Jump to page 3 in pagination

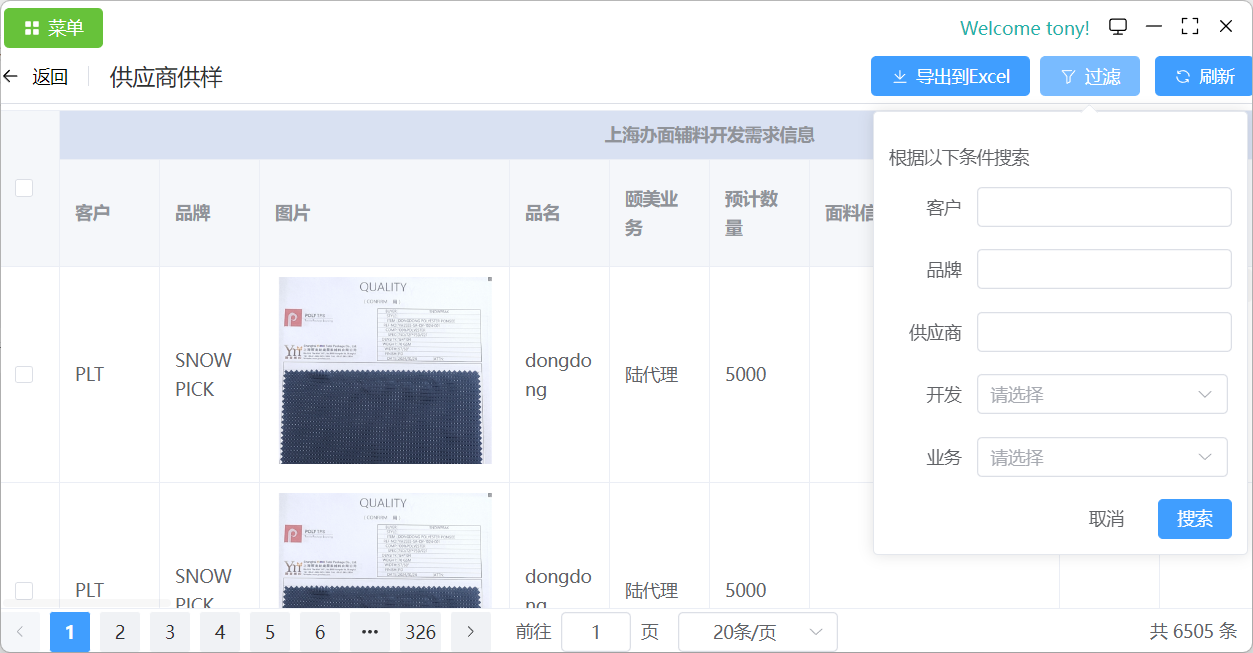(x=170, y=632)
